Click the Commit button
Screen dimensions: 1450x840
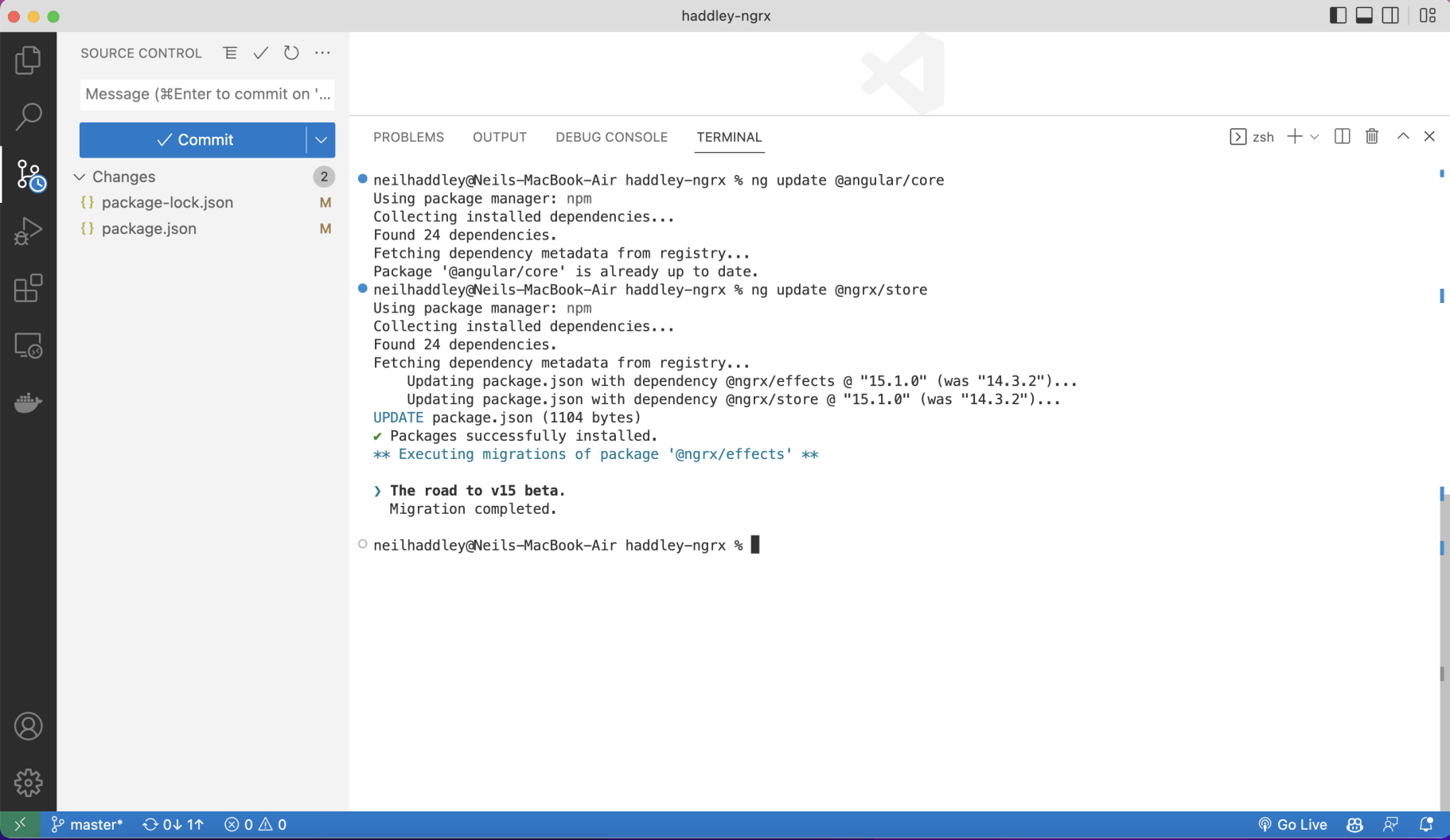[x=193, y=140]
